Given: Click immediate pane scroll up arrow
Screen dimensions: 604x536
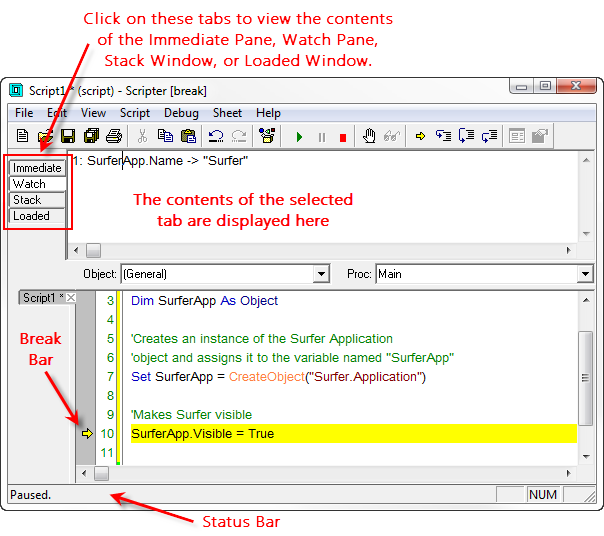Looking at the screenshot, I should 586,160.
